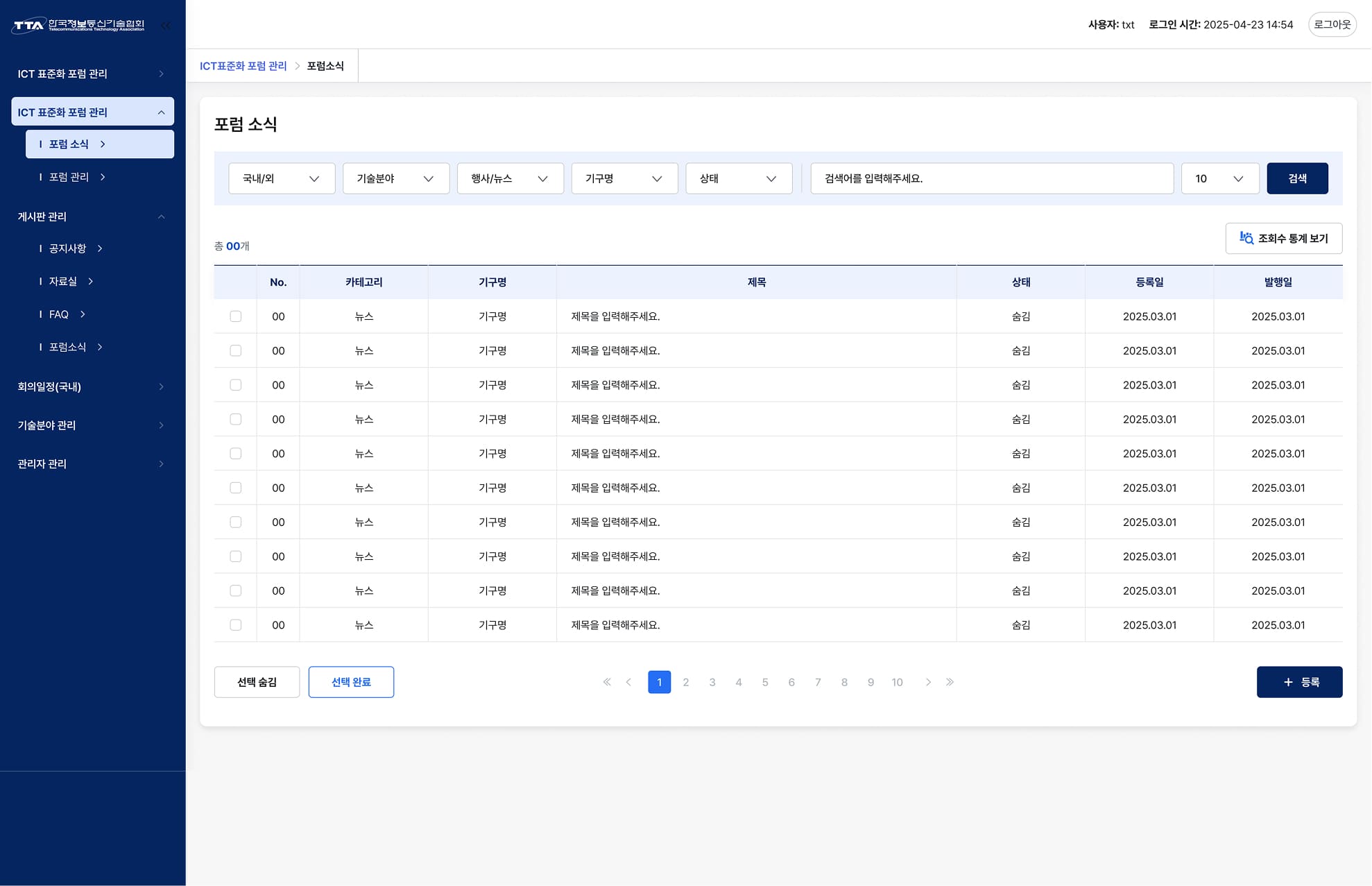Click the TTA logo in sidebar
The height and width of the screenshot is (886, 1372).
coord(79,26)
